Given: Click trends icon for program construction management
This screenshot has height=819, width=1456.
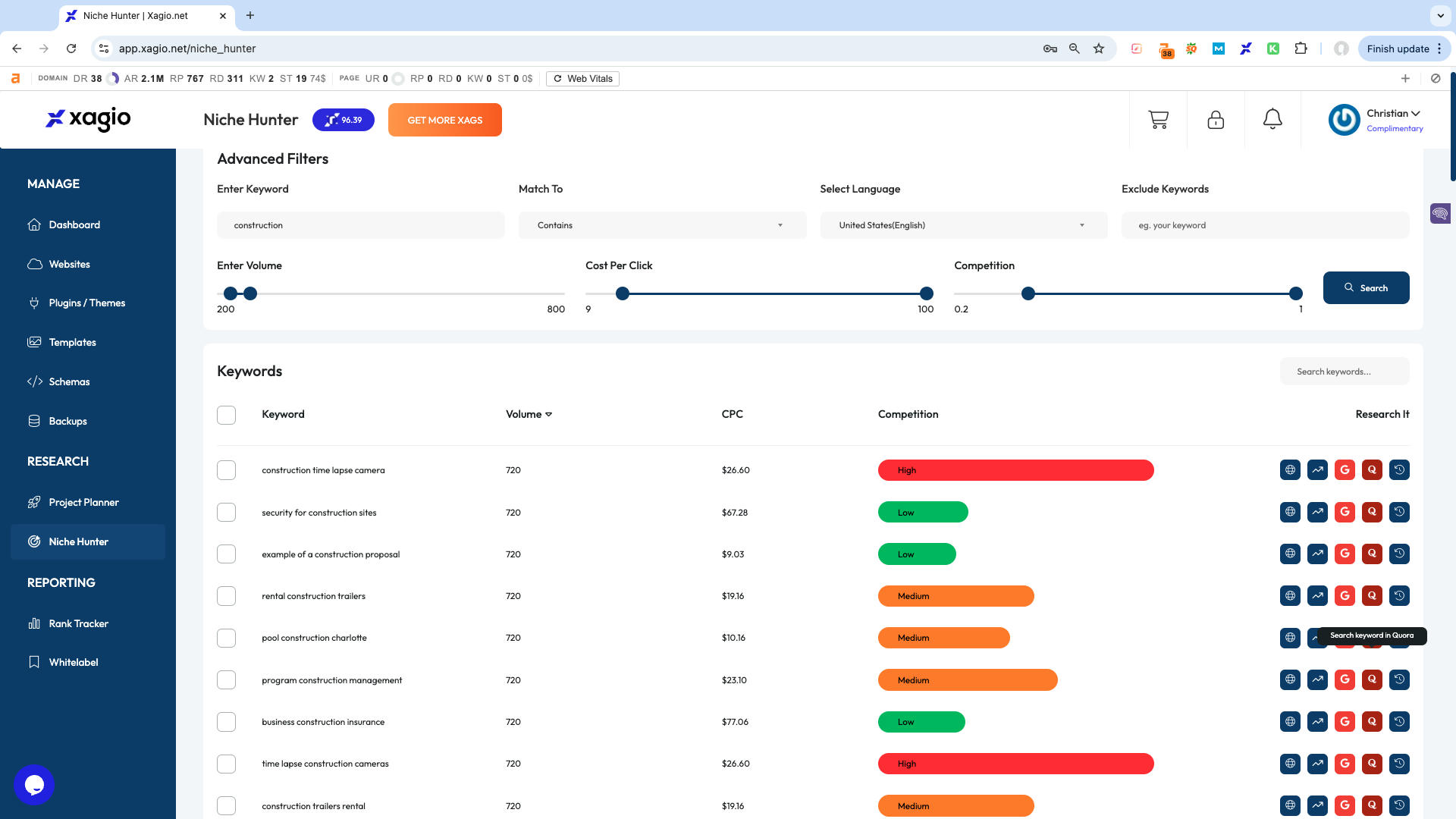Looking at the screenshot, I should 1317,680.
